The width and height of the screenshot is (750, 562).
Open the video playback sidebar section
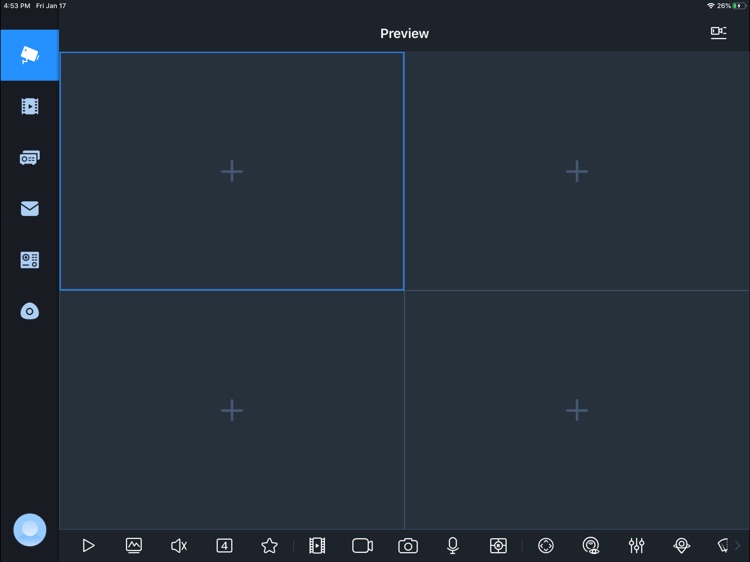click(30, 106)
